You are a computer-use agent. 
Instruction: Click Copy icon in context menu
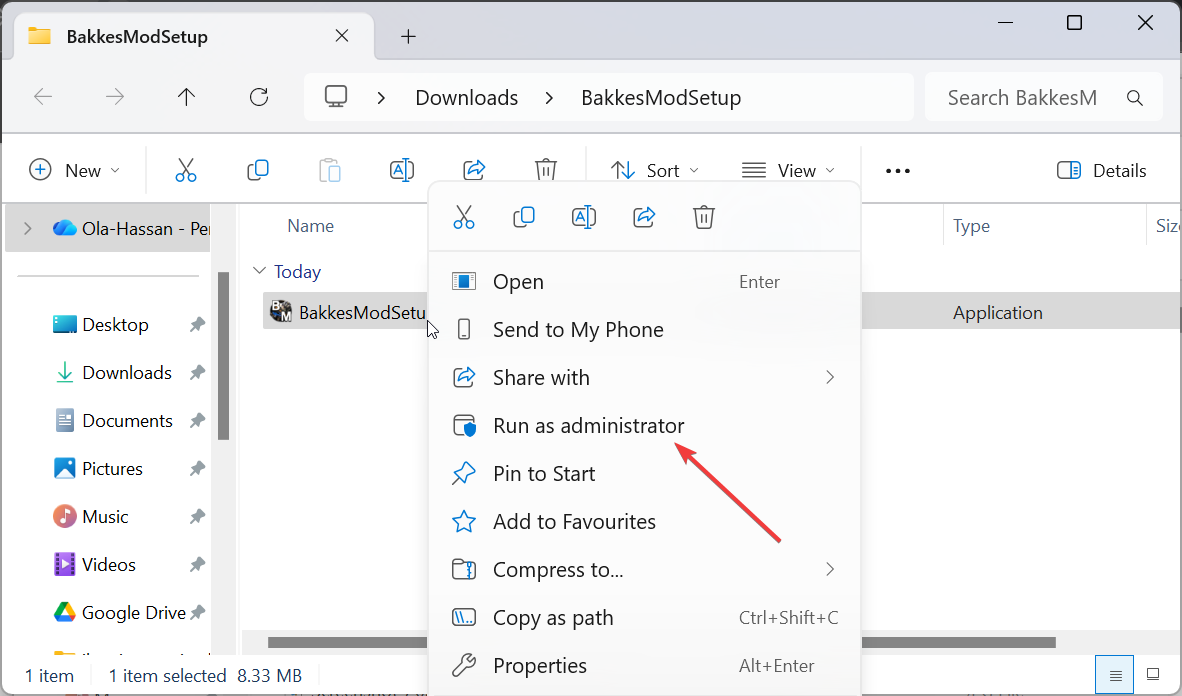tap(524, 217)
